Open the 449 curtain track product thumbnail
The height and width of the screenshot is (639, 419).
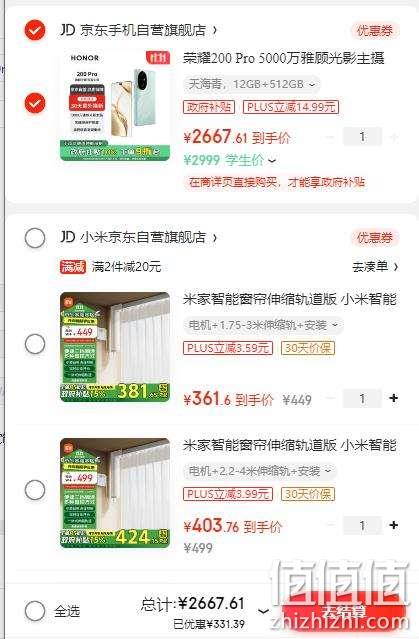click(x=115, y=347)
